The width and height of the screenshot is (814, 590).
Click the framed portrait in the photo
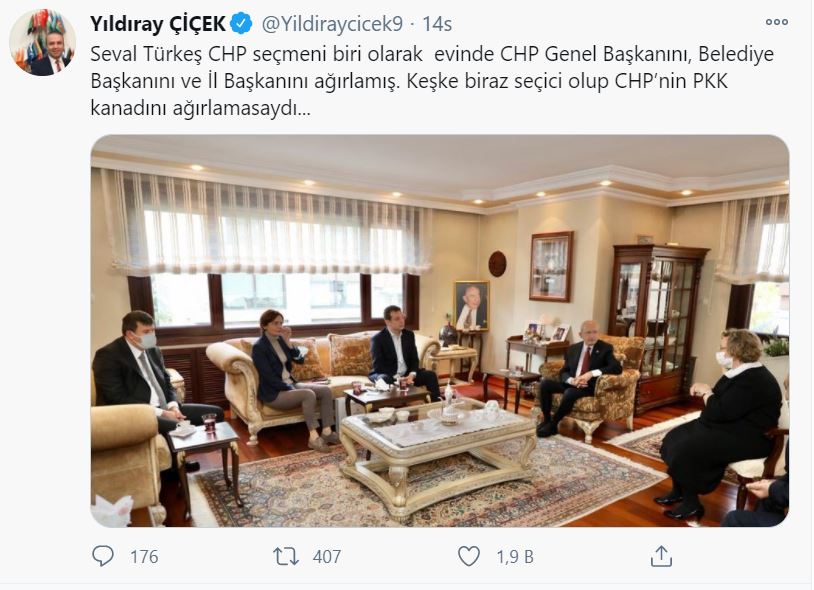point(472,306)
